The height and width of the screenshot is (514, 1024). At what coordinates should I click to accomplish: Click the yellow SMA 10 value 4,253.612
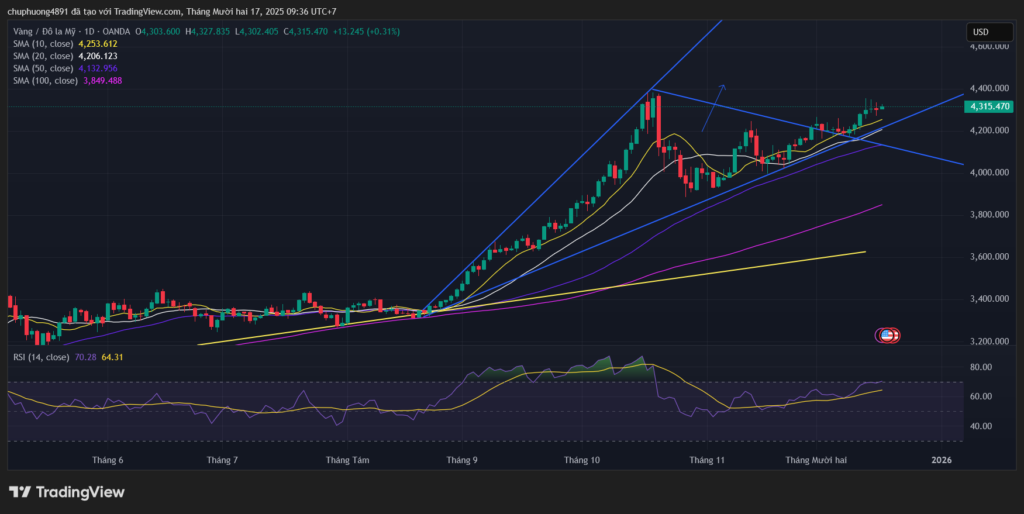pos(98,44)
